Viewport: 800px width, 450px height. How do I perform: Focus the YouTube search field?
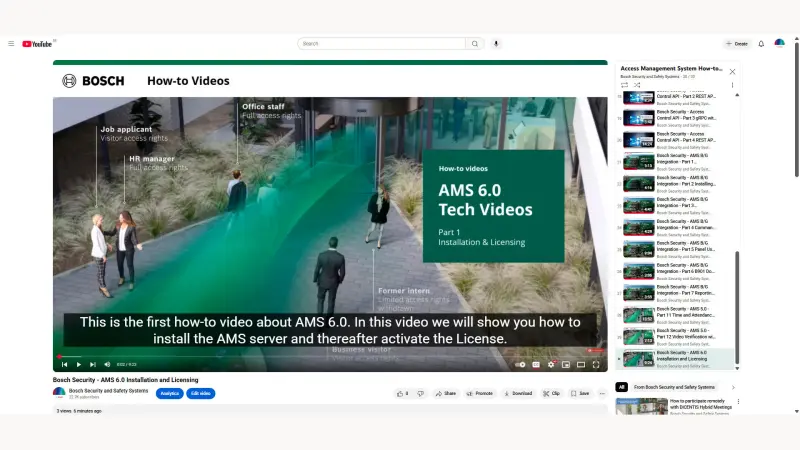pos(381,44)
